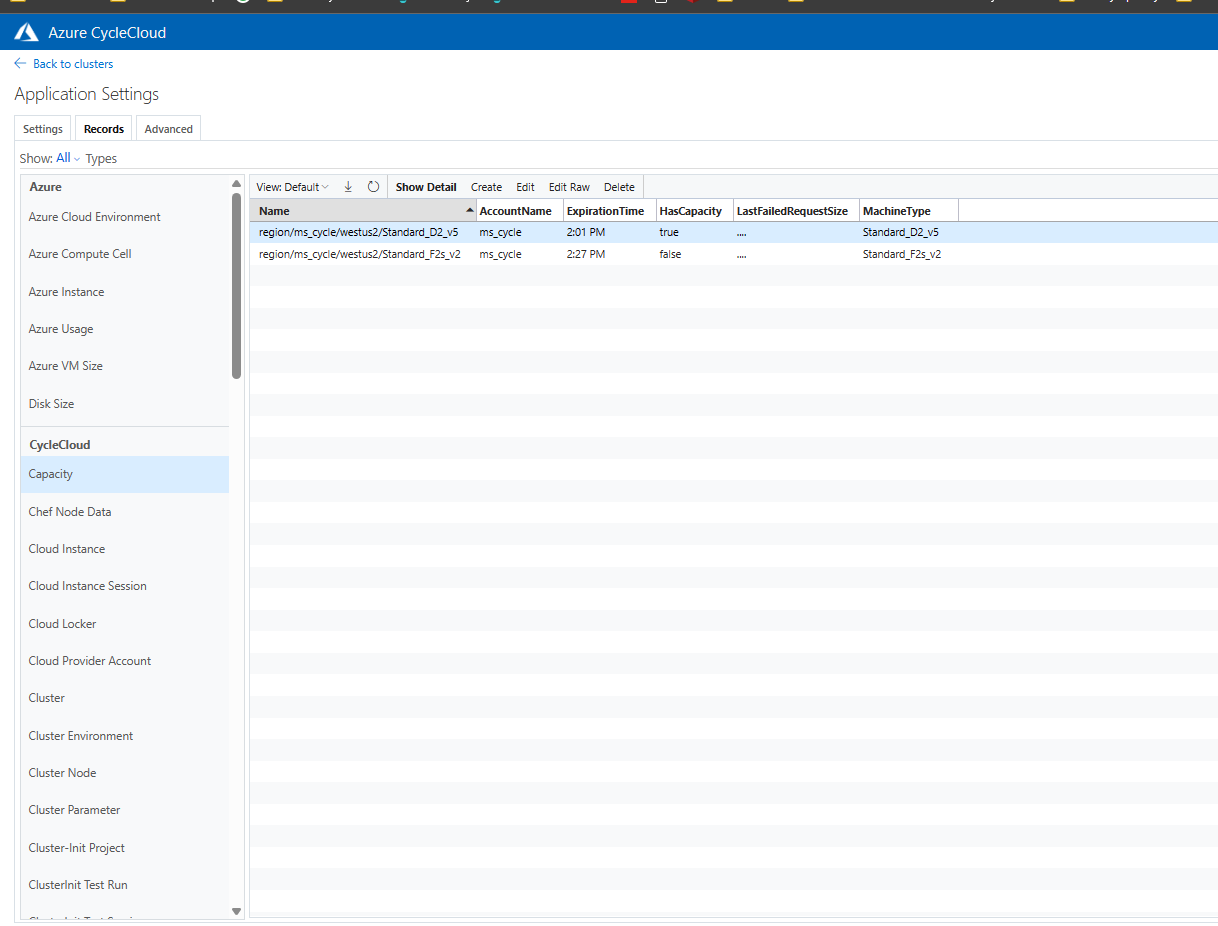1218x926 pixels.
Task: Switch to the Settings tab
Action: point(43,129)
